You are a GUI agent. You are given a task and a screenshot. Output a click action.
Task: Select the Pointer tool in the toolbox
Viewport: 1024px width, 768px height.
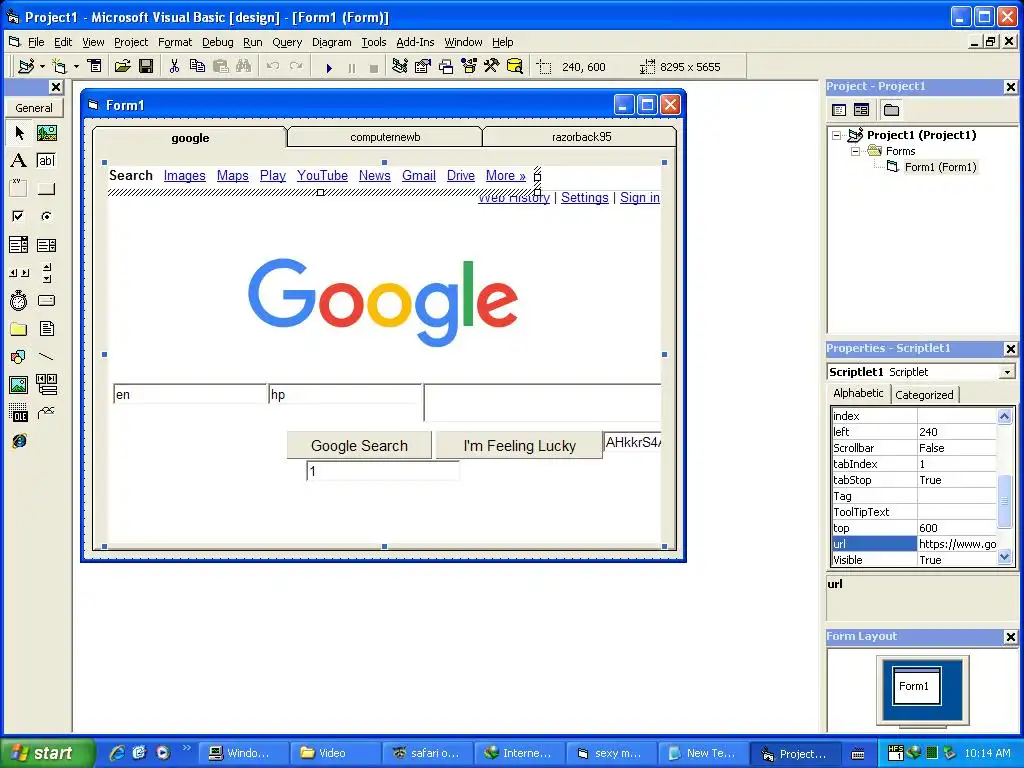19,133
